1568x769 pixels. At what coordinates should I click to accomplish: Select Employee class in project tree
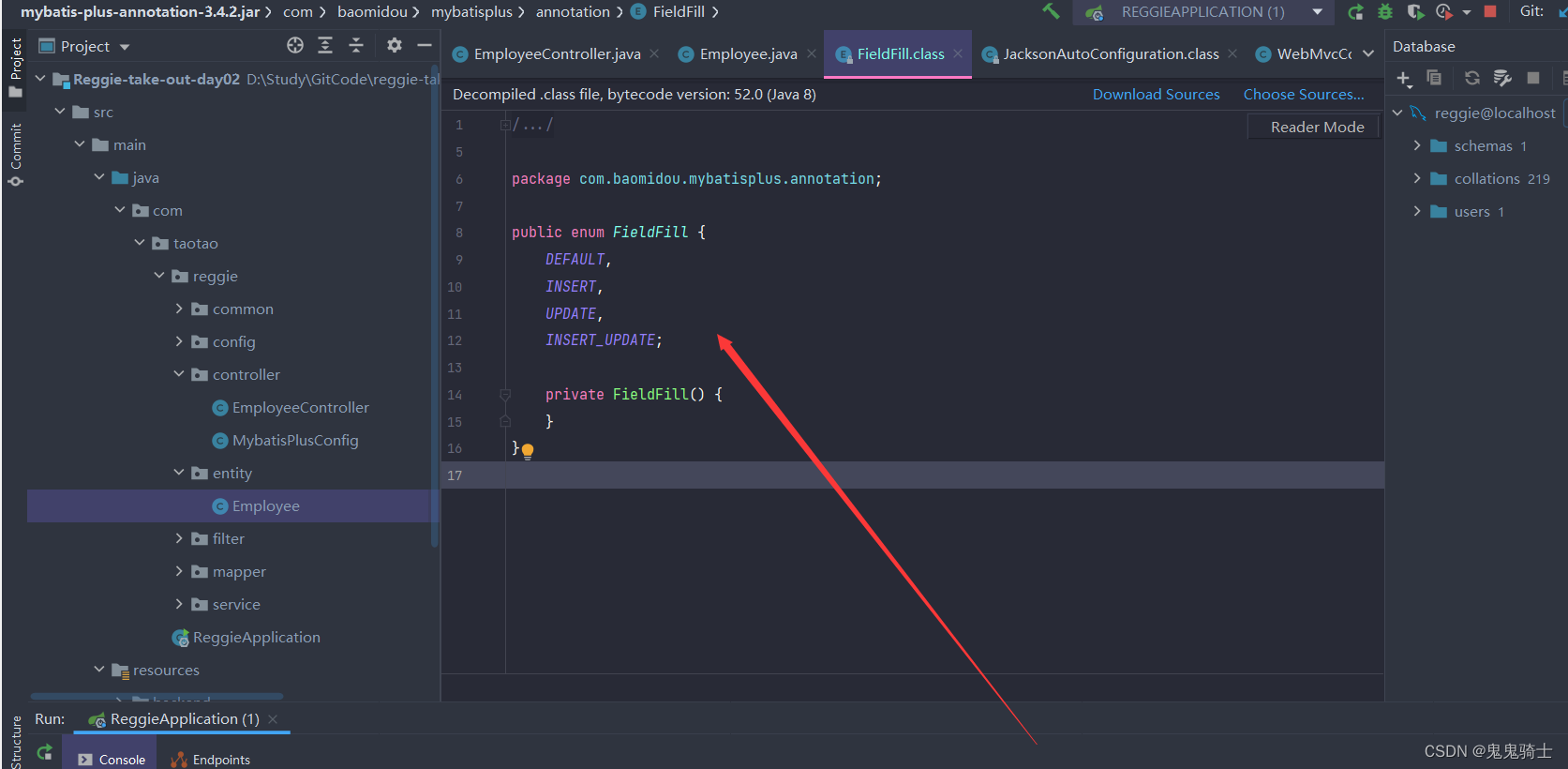point(265,505)
